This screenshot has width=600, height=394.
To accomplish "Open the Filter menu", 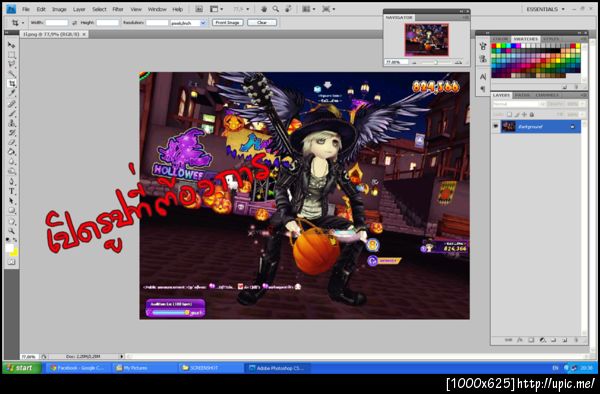I will coord(118,9).
